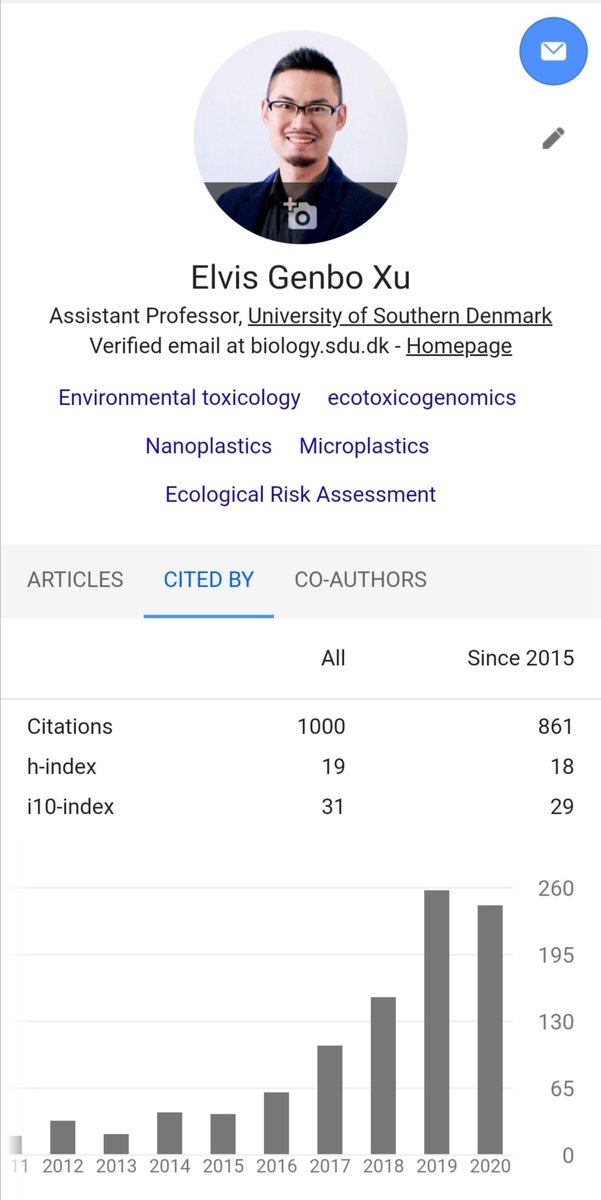The width and height of the screenshot is (601, 1200).
Task: Click the h-index label
Action: pyautogui.click(x=62, y=766)
